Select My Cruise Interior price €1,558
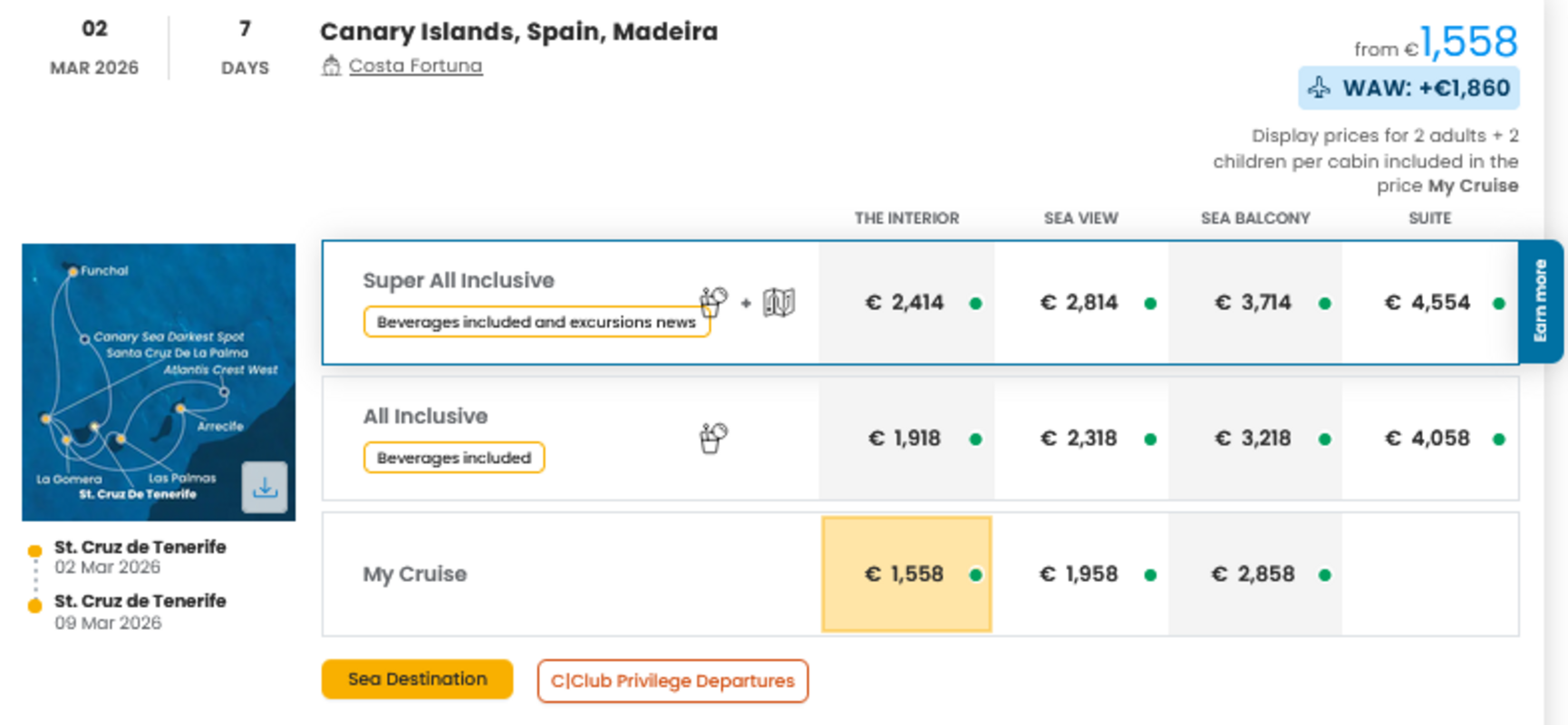The width and height of the screenshot is (1568, 725). point(905,574)
